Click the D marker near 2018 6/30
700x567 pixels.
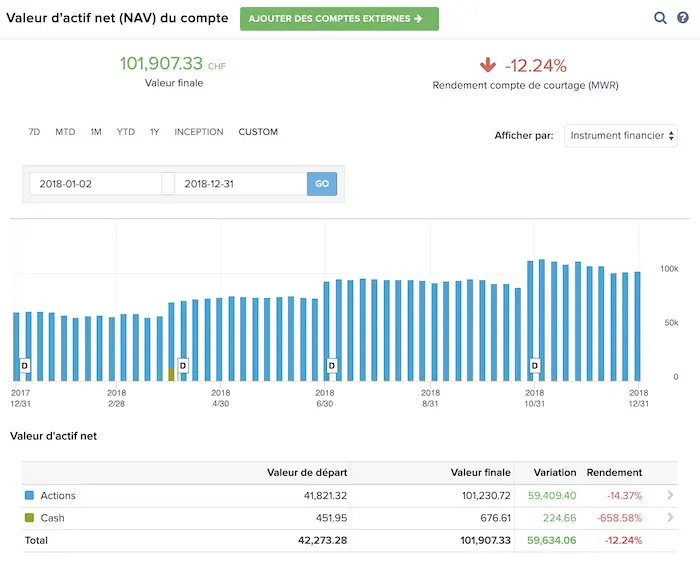[x=332, y=366]
